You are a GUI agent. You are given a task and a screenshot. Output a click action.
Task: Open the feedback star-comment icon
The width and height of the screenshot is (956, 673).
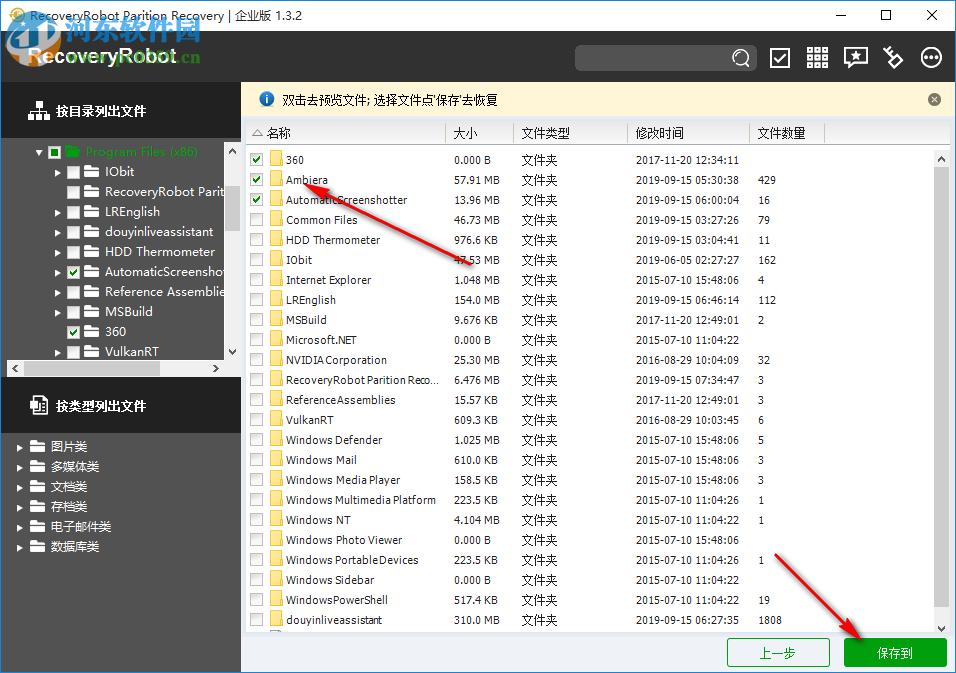(x=855, y=58)
